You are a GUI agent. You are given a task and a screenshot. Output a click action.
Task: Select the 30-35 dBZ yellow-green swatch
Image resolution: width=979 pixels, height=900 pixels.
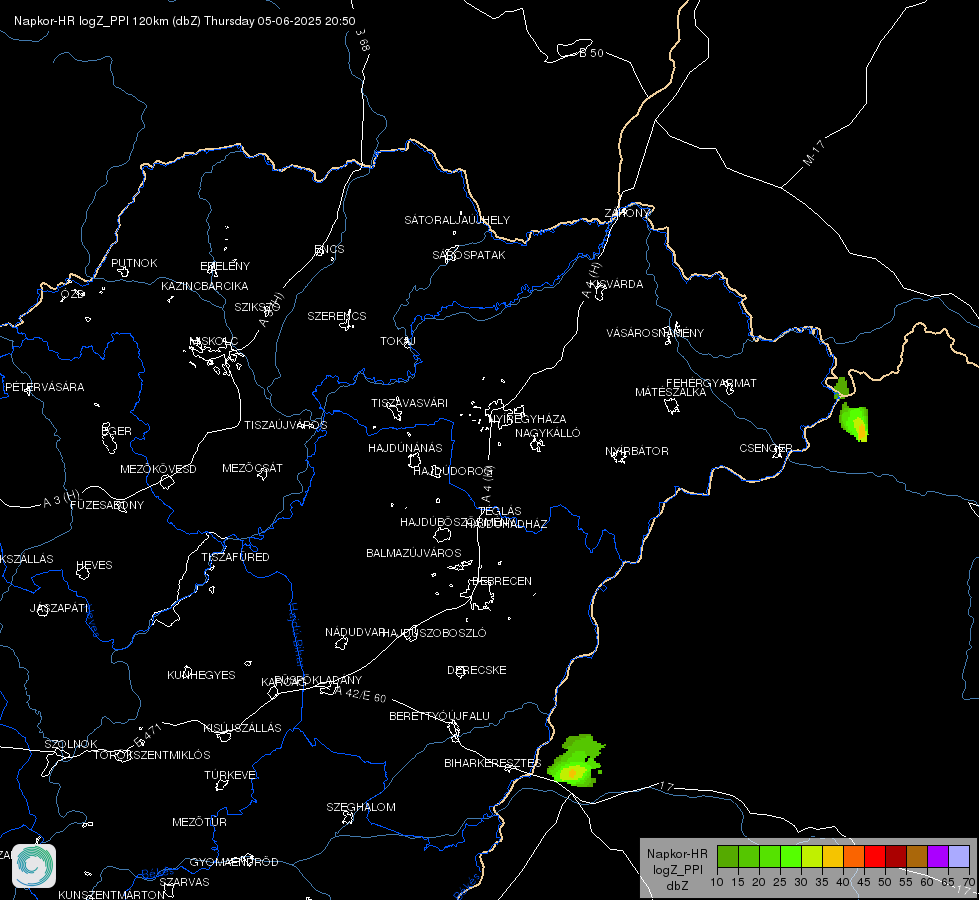812,856
